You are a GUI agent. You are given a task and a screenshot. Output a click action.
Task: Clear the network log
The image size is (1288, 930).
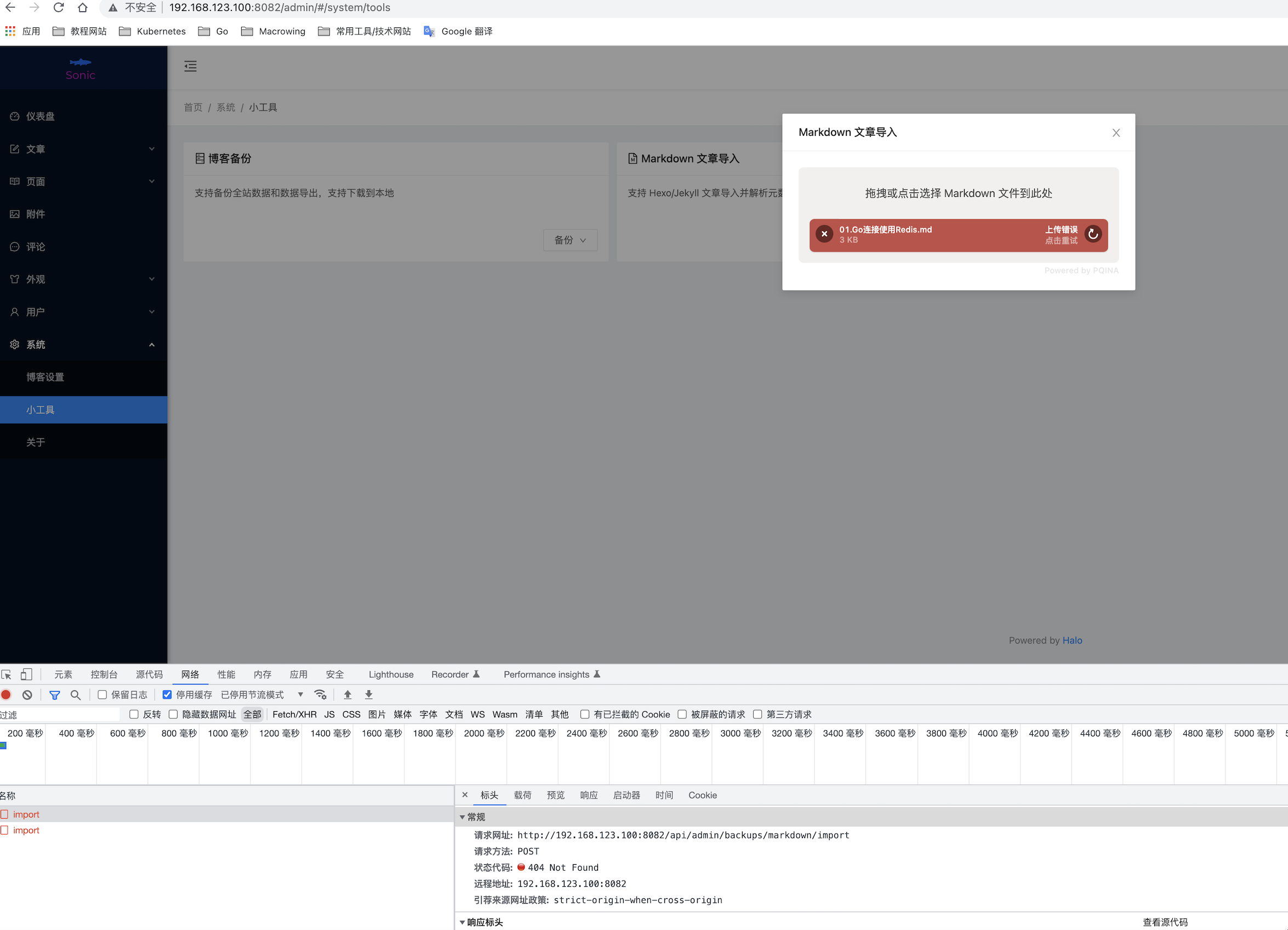(27, 694)
